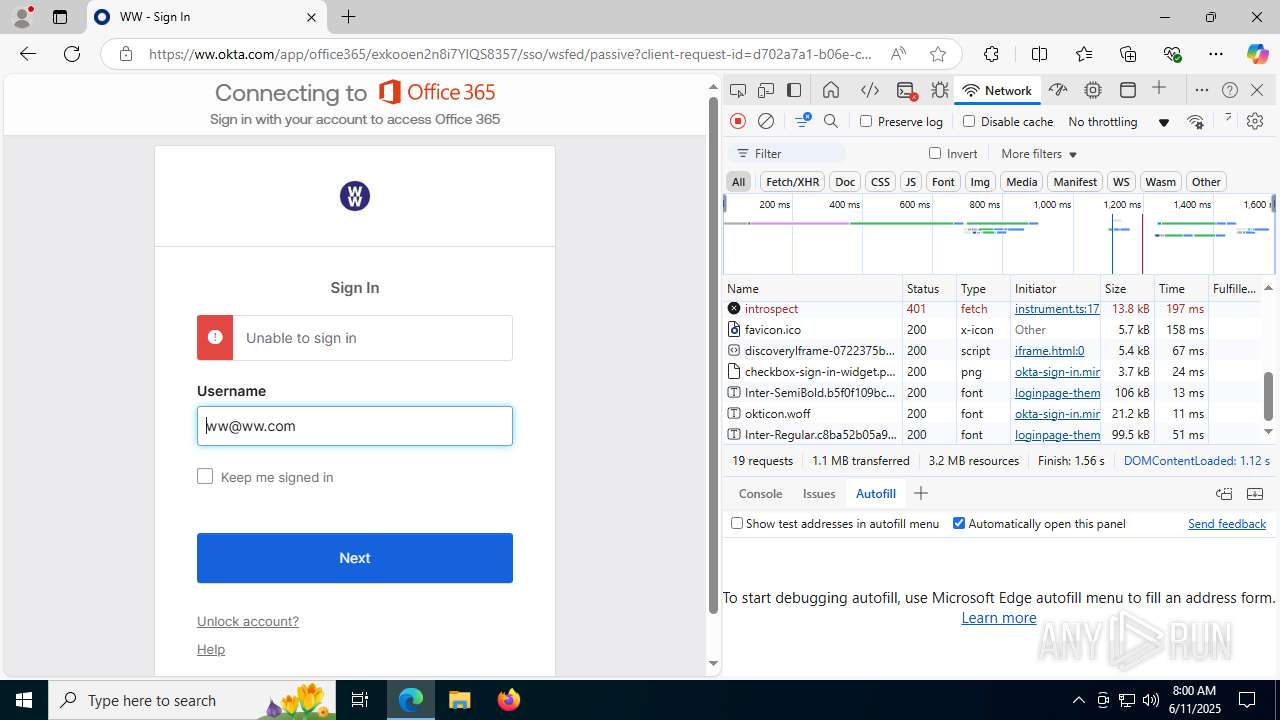This screenshot has width=1280, height=720.
Task: Open Edge Settings and more menu
Action: [1215, 54]
